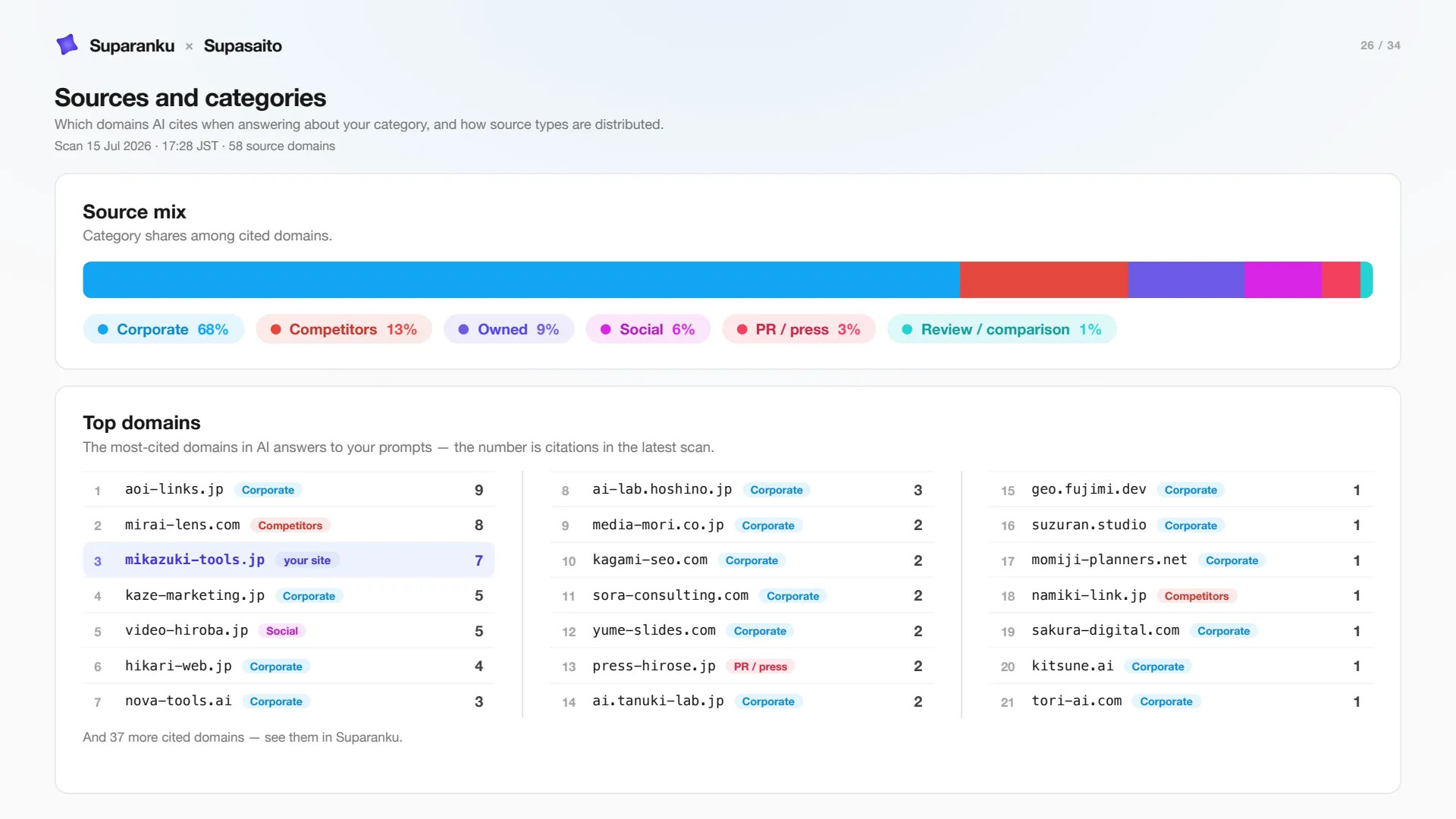Image resolution: width=1456 pixels, height=819 pixels.
Task: Click the kagami-seo.com domain
Action: (x=650, y=560)
